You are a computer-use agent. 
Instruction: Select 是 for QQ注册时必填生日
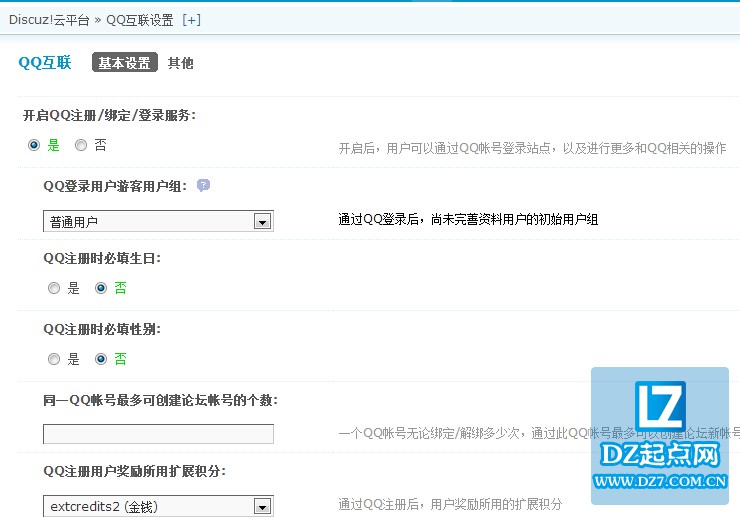[x=54, y=288]
